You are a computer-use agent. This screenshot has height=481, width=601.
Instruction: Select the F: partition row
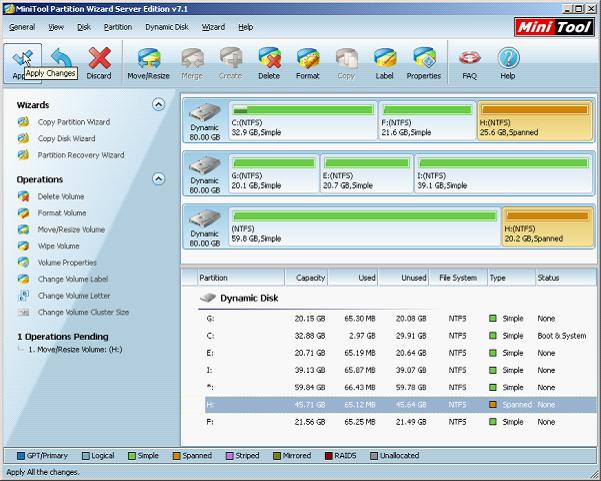[401, 422]
